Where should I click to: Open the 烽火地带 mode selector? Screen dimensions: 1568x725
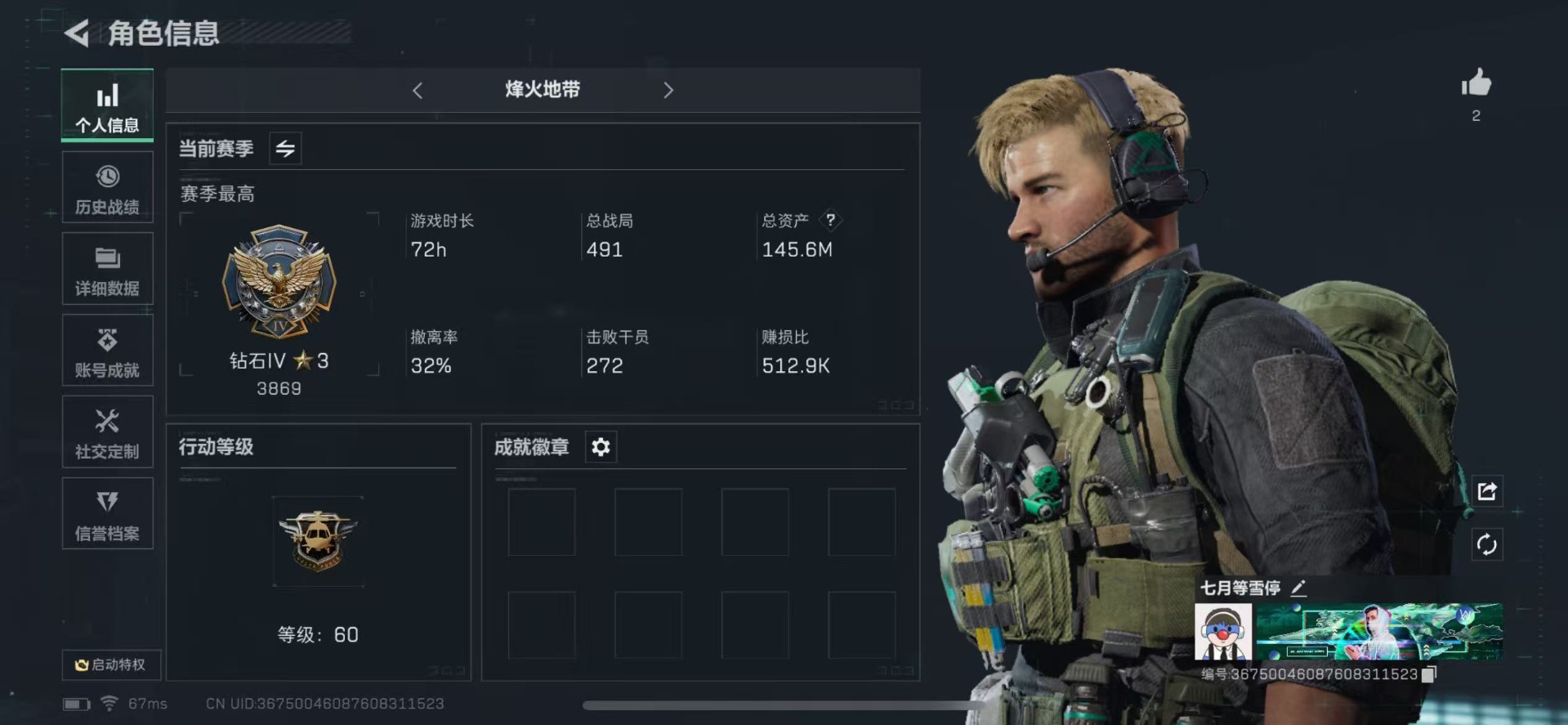pos(543,90)
